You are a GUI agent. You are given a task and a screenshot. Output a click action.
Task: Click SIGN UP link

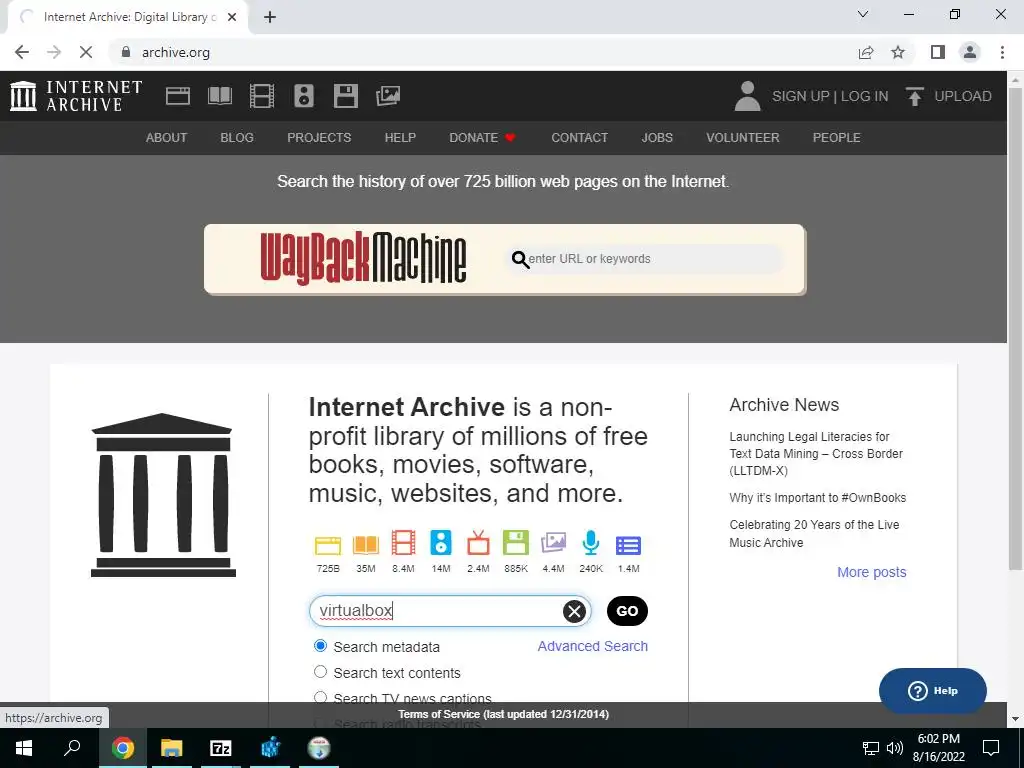pos(800,96)
